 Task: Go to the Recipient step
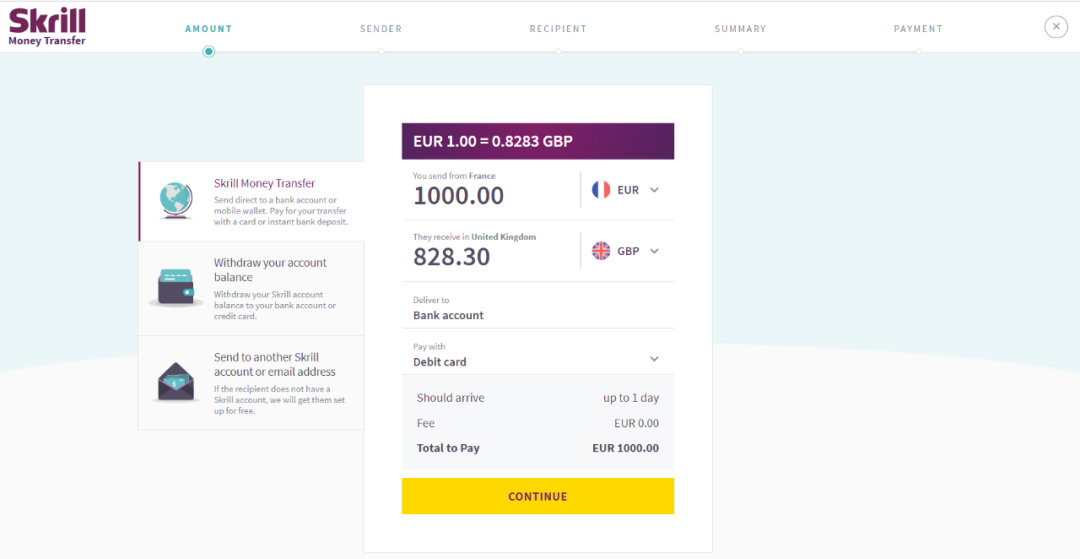point(558,29)
